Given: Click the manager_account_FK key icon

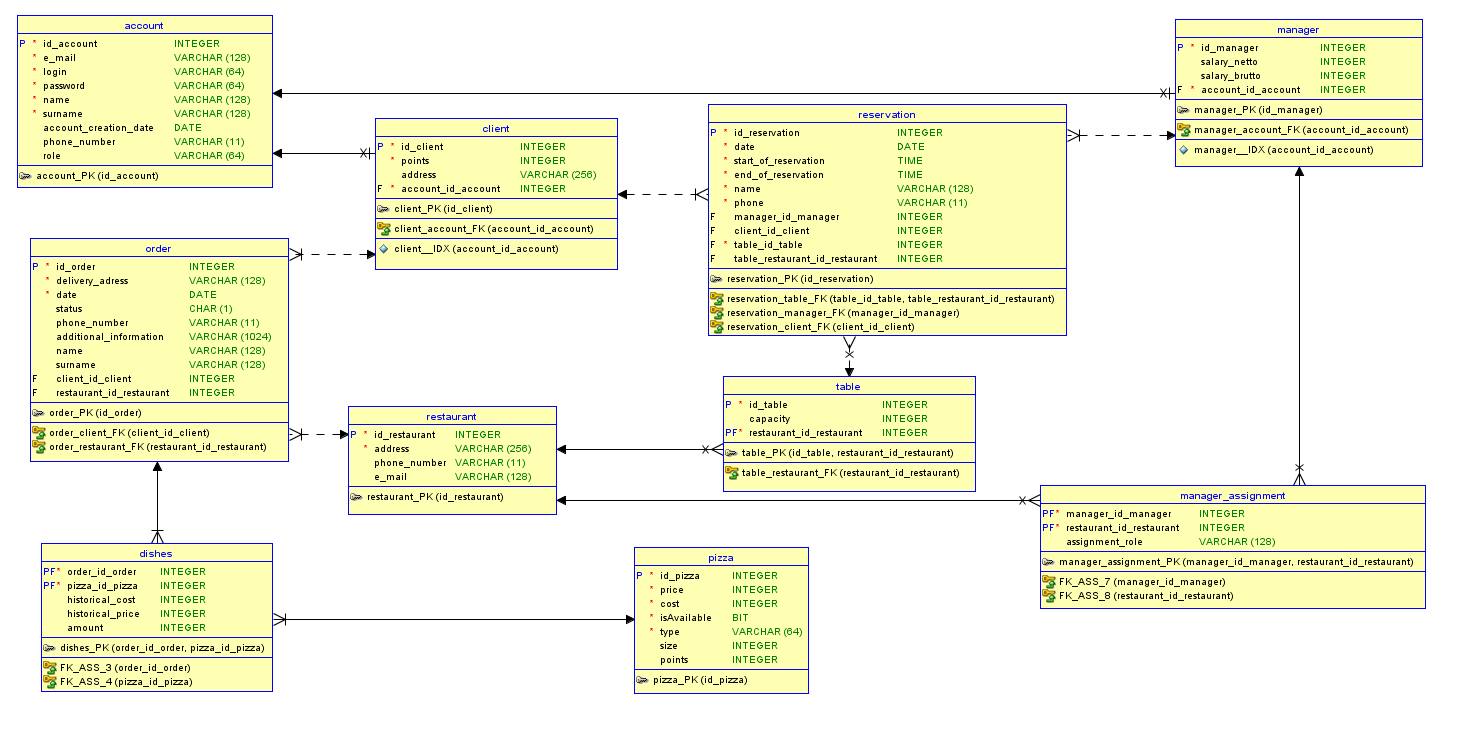Looking at the screenshot, I should coord(1184,130).
